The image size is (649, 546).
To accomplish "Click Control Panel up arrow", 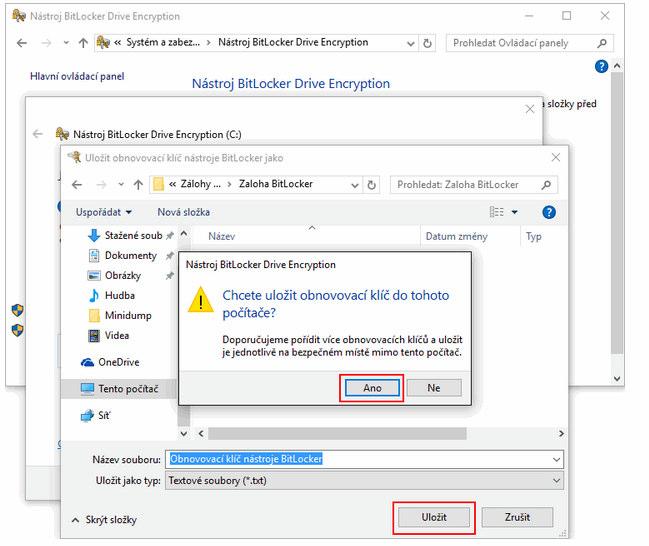I will (83, 43).
